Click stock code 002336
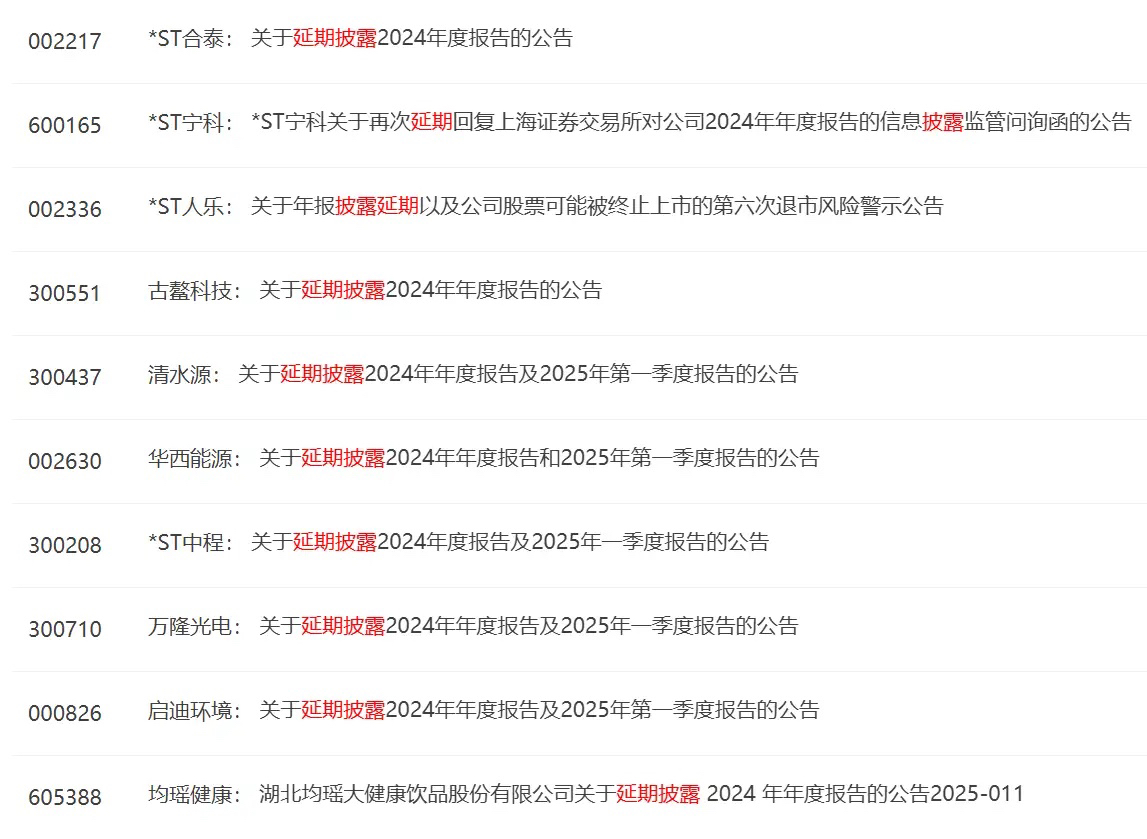 [64, 209]
